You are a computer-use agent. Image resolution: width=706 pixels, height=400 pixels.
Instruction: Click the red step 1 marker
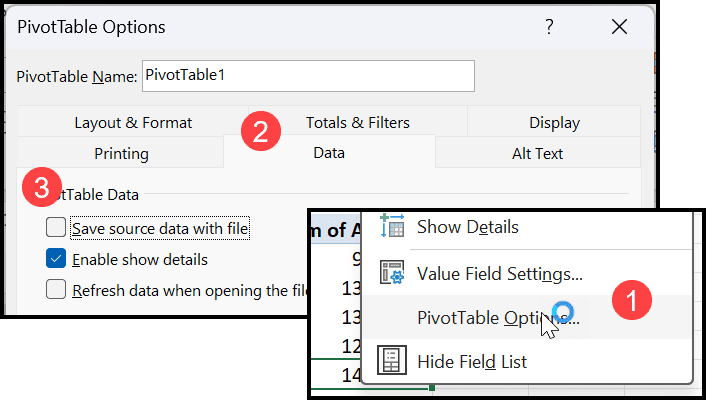(x=632, y=300)
